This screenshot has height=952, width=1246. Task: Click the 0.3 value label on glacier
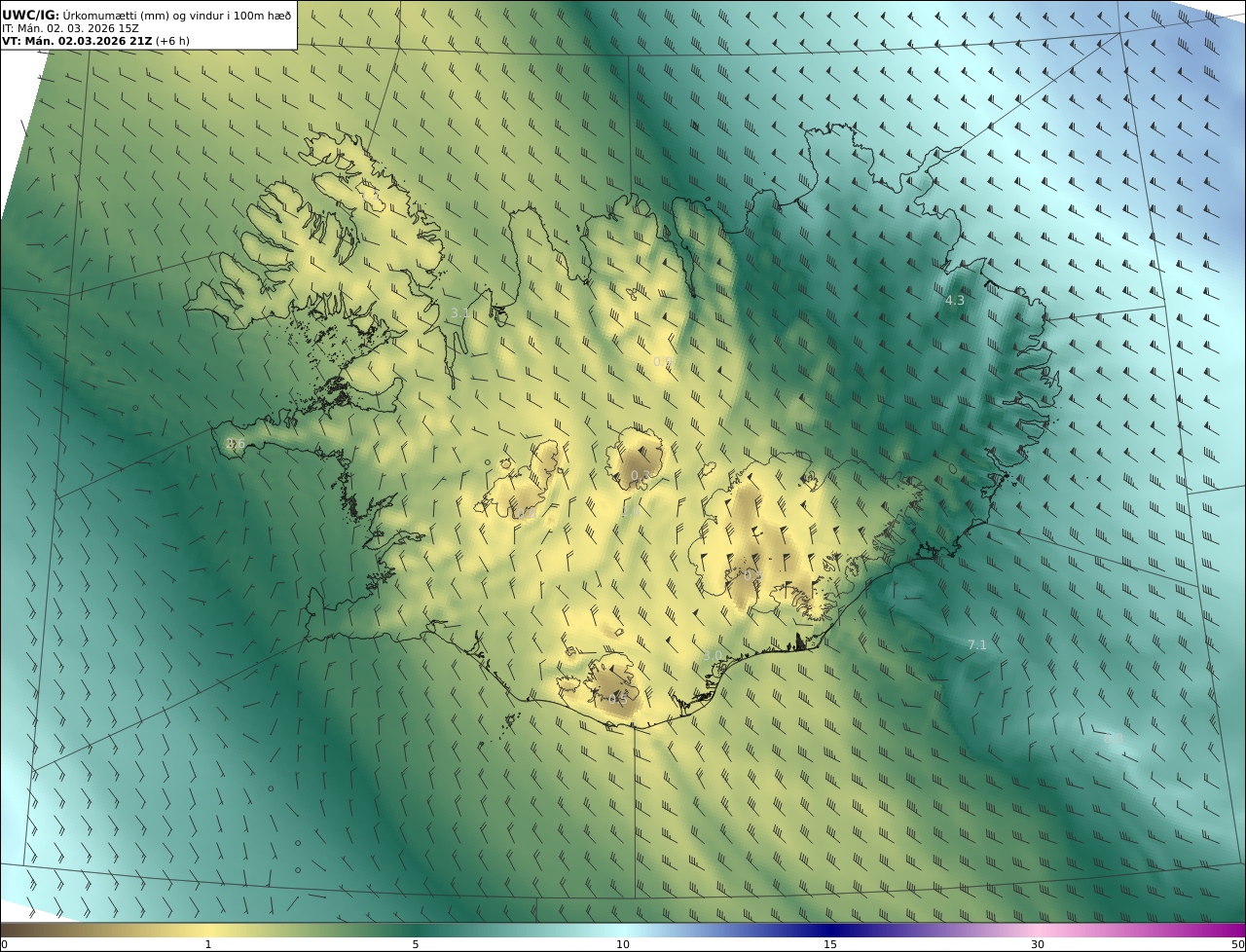click(x=641, y=476)
